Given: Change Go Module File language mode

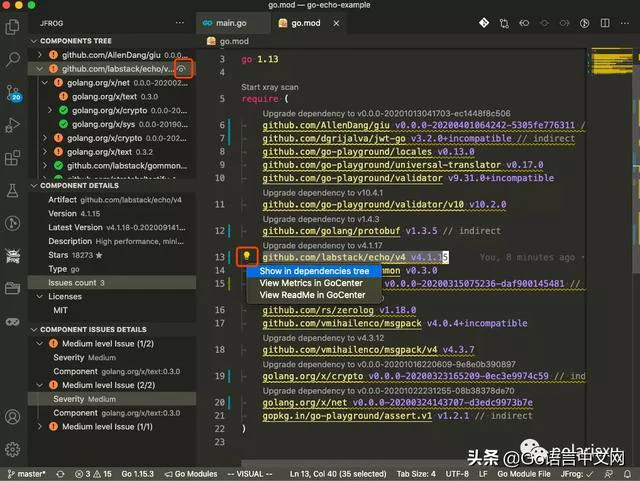Looking at the screenshot, I should (524, 474).
